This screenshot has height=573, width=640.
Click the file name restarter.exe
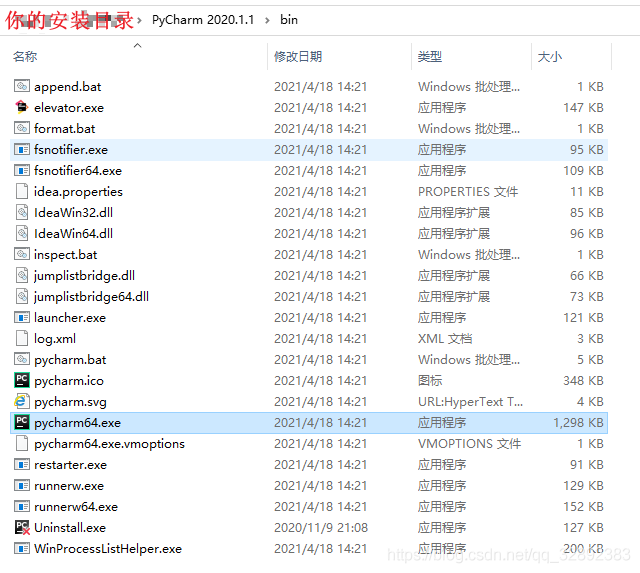71,464
